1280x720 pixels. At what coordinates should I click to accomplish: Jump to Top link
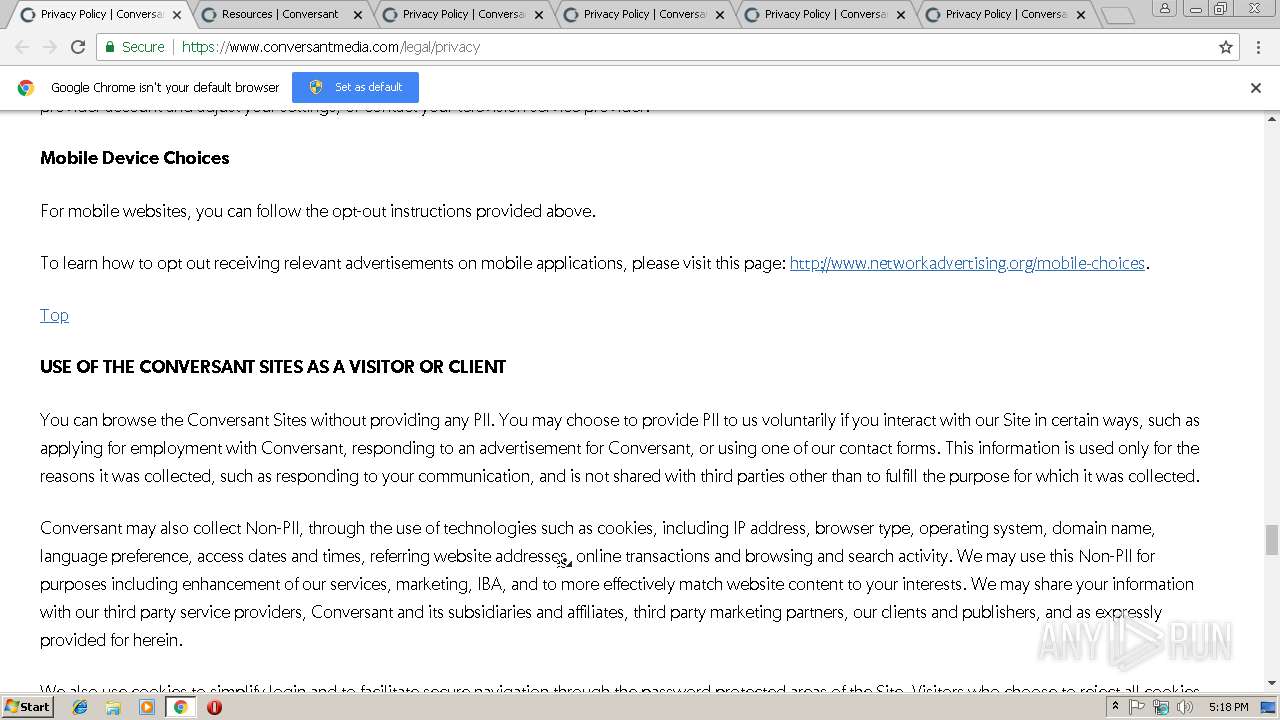coord(54,315)
